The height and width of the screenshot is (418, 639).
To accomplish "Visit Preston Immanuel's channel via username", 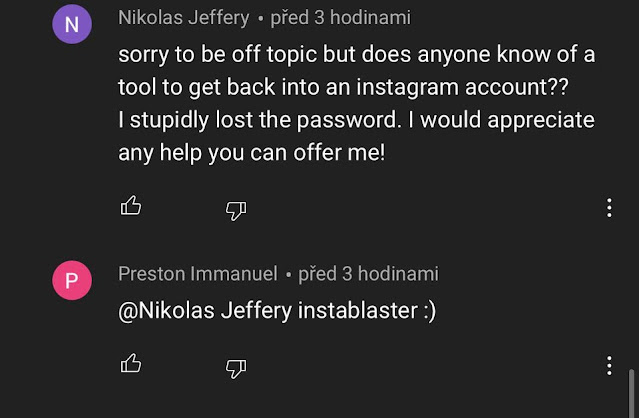I will [x=199, y=273].
